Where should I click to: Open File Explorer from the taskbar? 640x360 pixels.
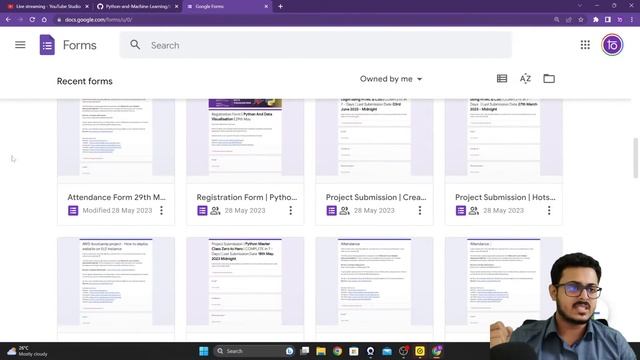point(321,351)
